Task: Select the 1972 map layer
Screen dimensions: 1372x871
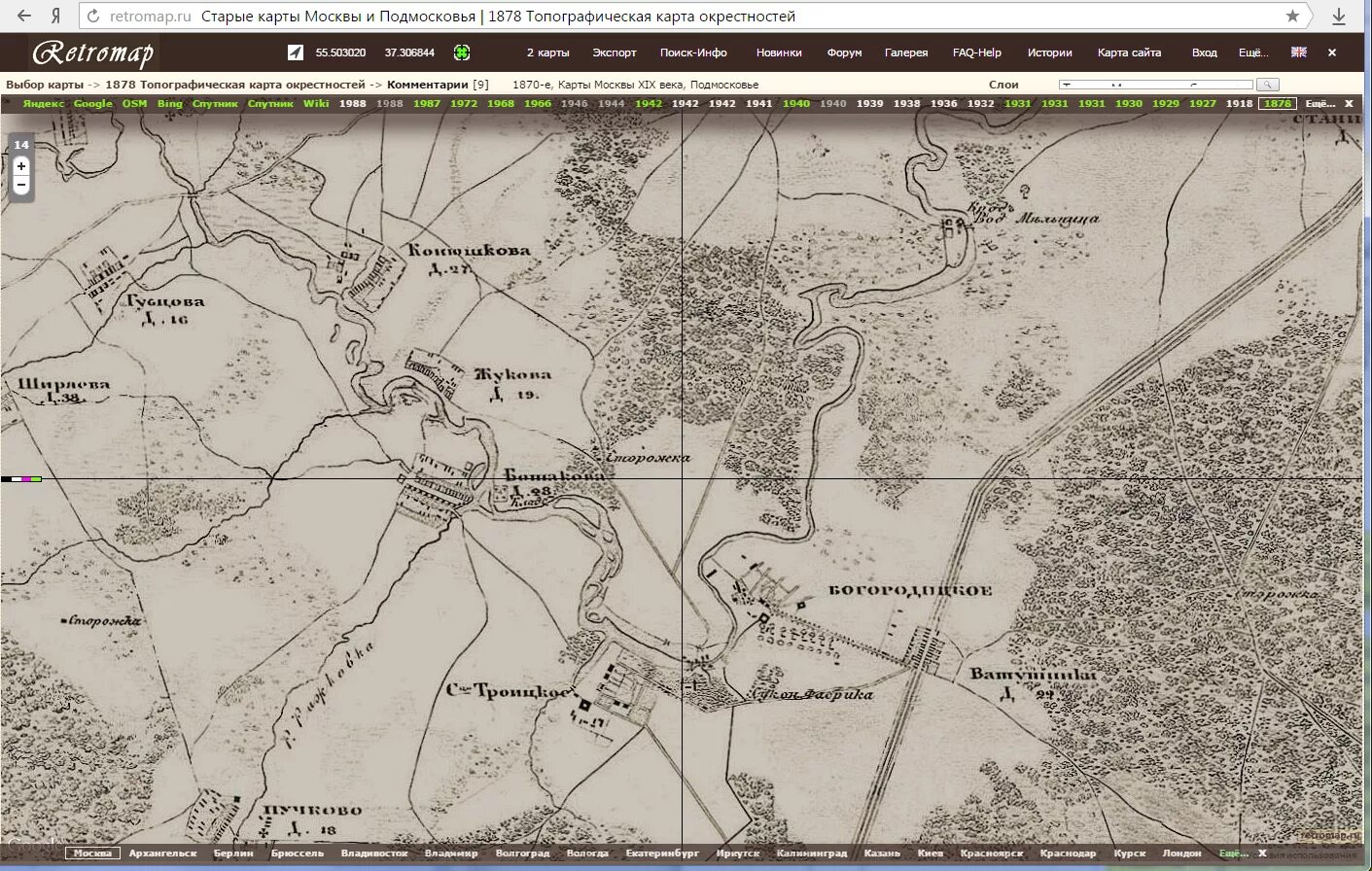Action: point(464,103)
